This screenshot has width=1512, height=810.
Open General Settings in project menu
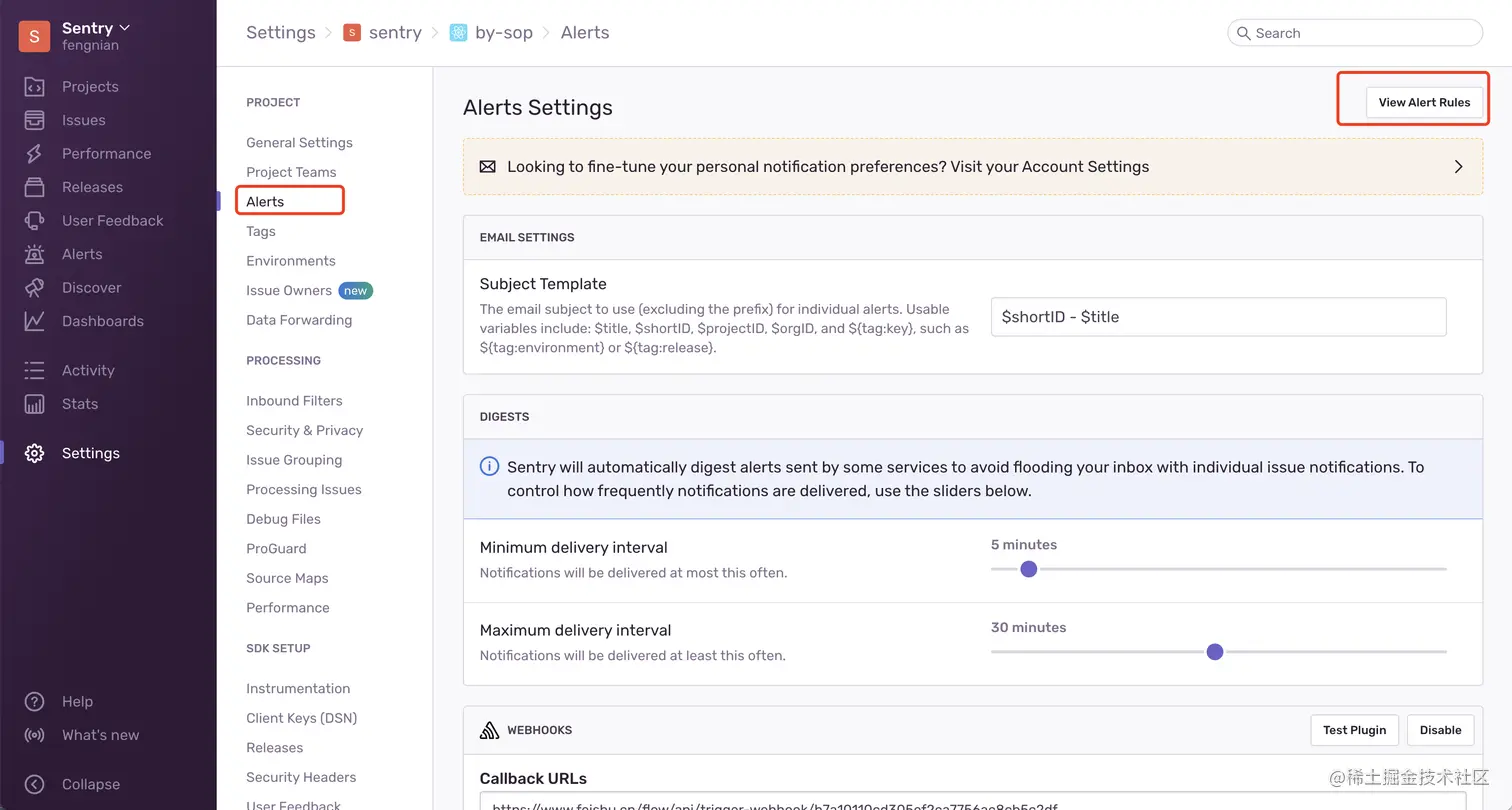click(x=299, y=143)
